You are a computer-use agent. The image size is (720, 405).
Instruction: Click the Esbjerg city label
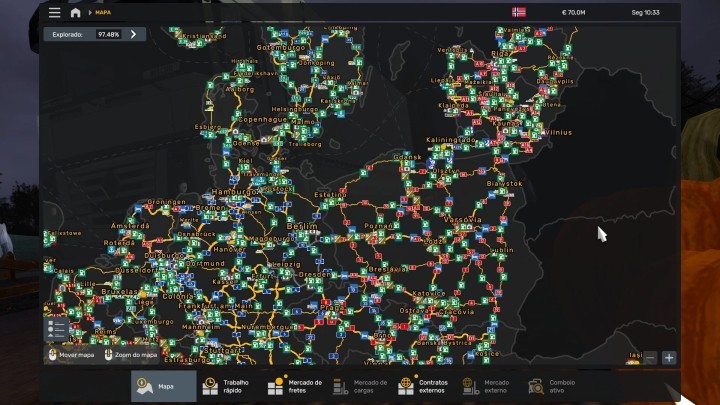(208, 127)
